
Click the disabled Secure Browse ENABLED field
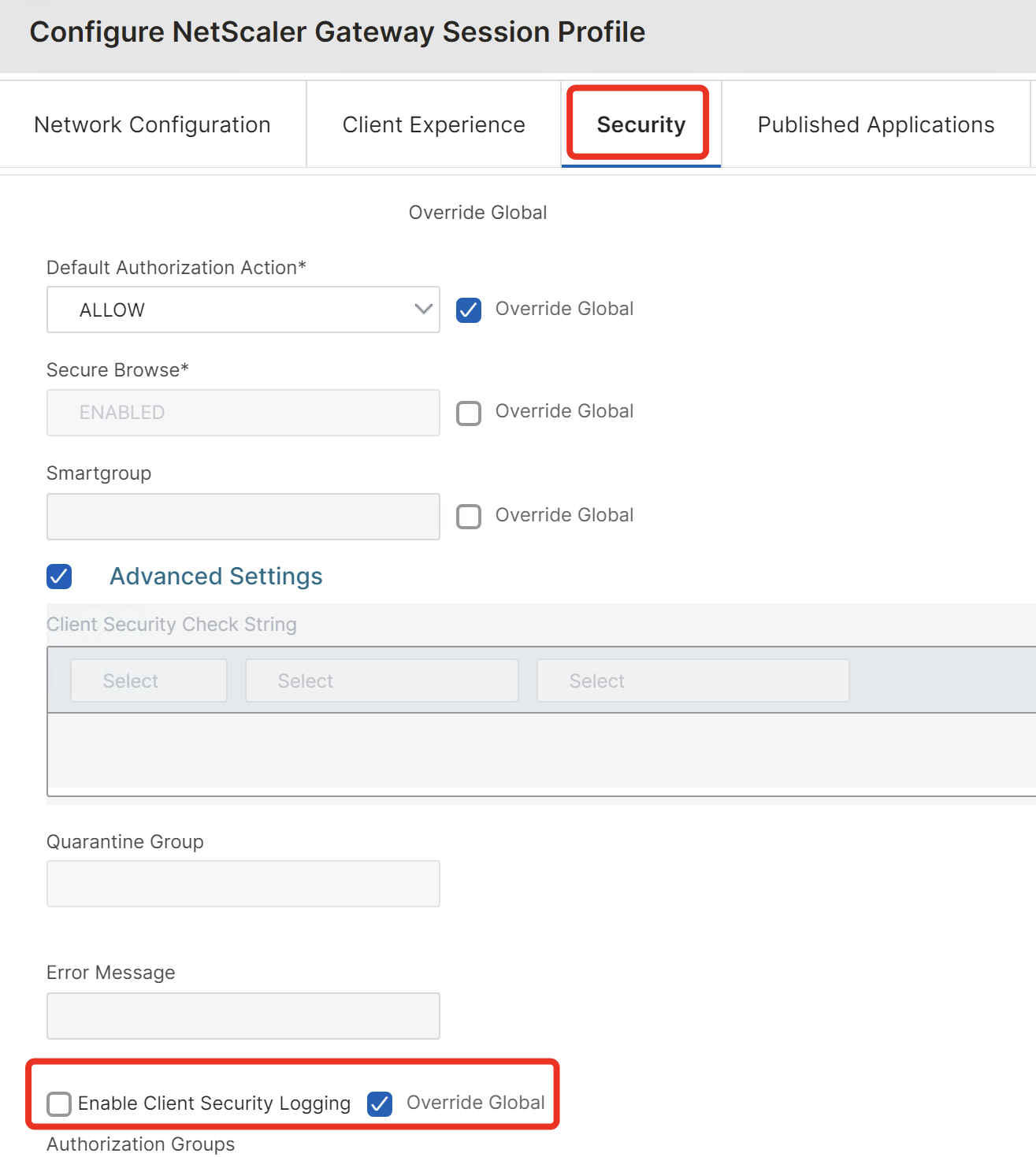coord(243,413)
